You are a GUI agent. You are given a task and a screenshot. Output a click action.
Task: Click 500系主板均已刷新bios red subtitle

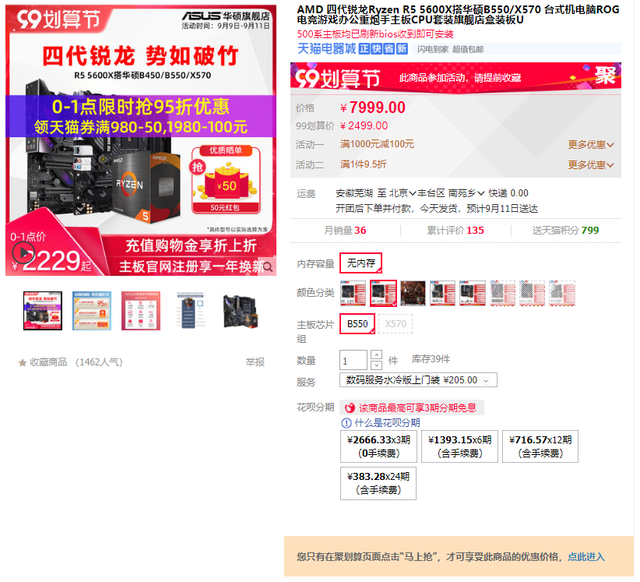375,34
